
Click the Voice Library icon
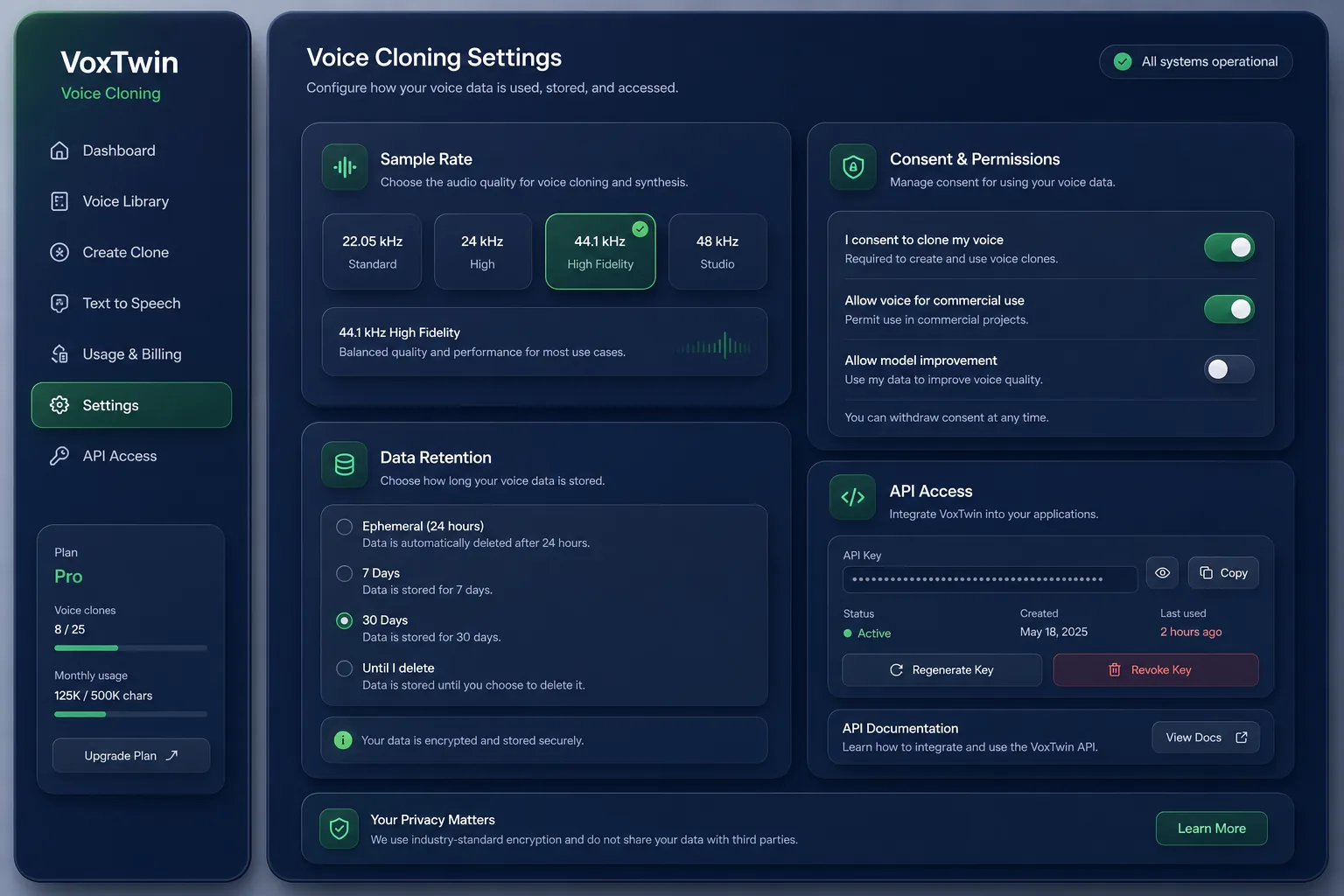point(59,201)
